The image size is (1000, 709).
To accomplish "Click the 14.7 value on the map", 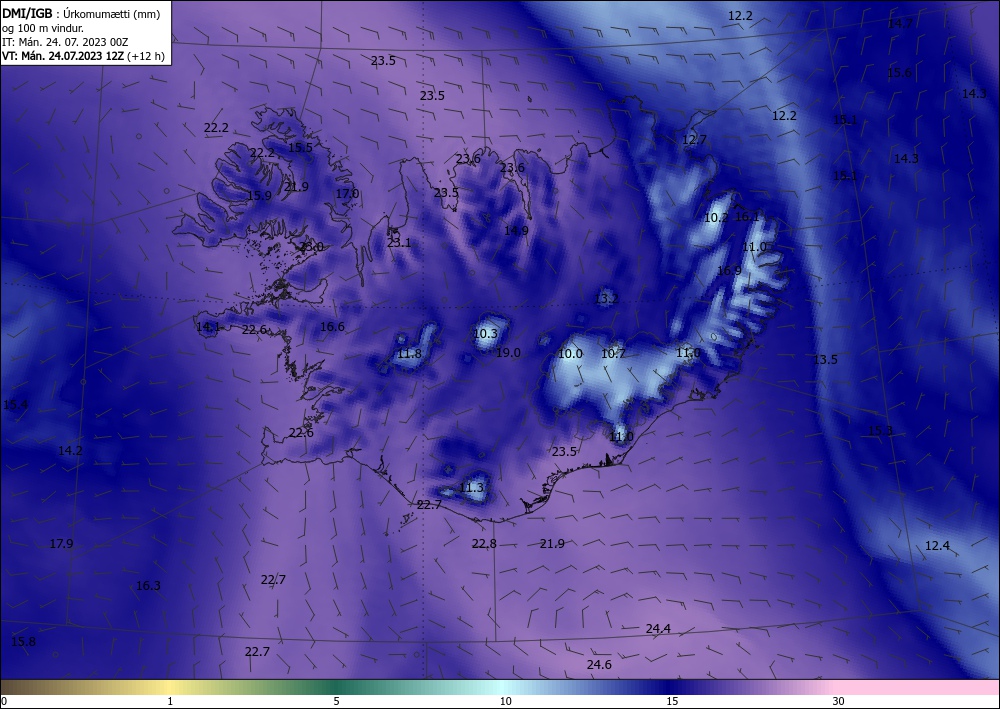I will point(900,24).
